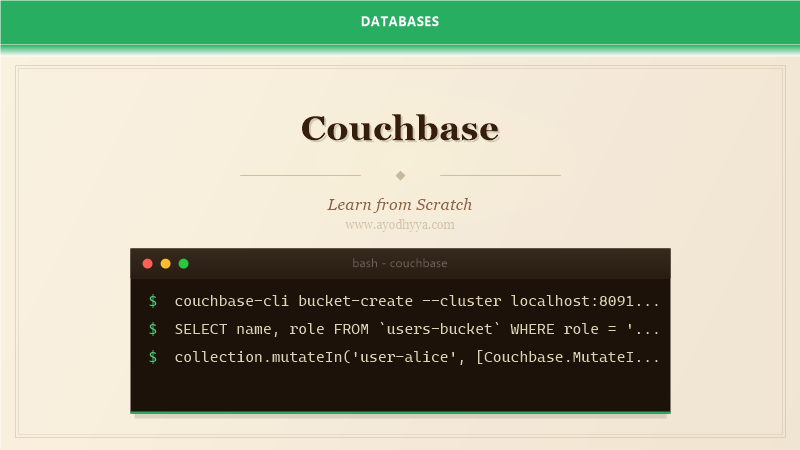The width and height of the screenshot is (800, 450).
Task: Open the www.ayodhyya.com link
Action: pos(399,225)
